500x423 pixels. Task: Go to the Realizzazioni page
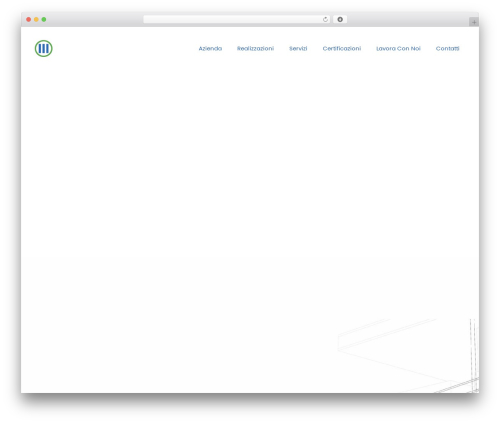[255, 49]
